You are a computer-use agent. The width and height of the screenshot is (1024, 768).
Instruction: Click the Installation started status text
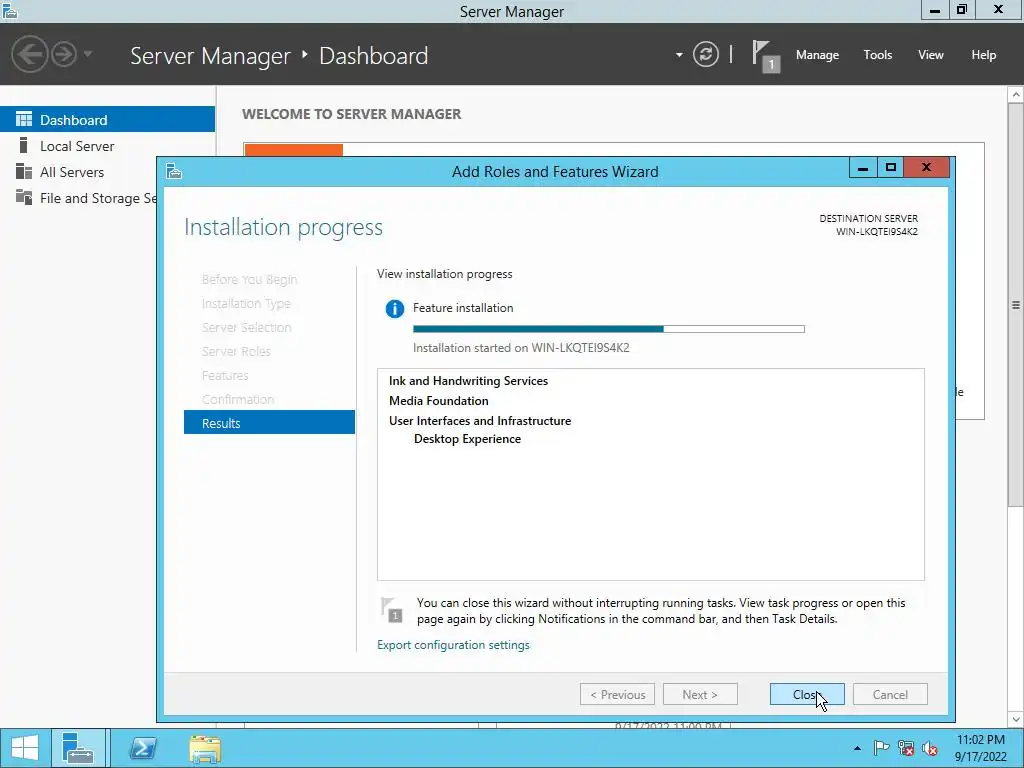(x=521, y=347)
